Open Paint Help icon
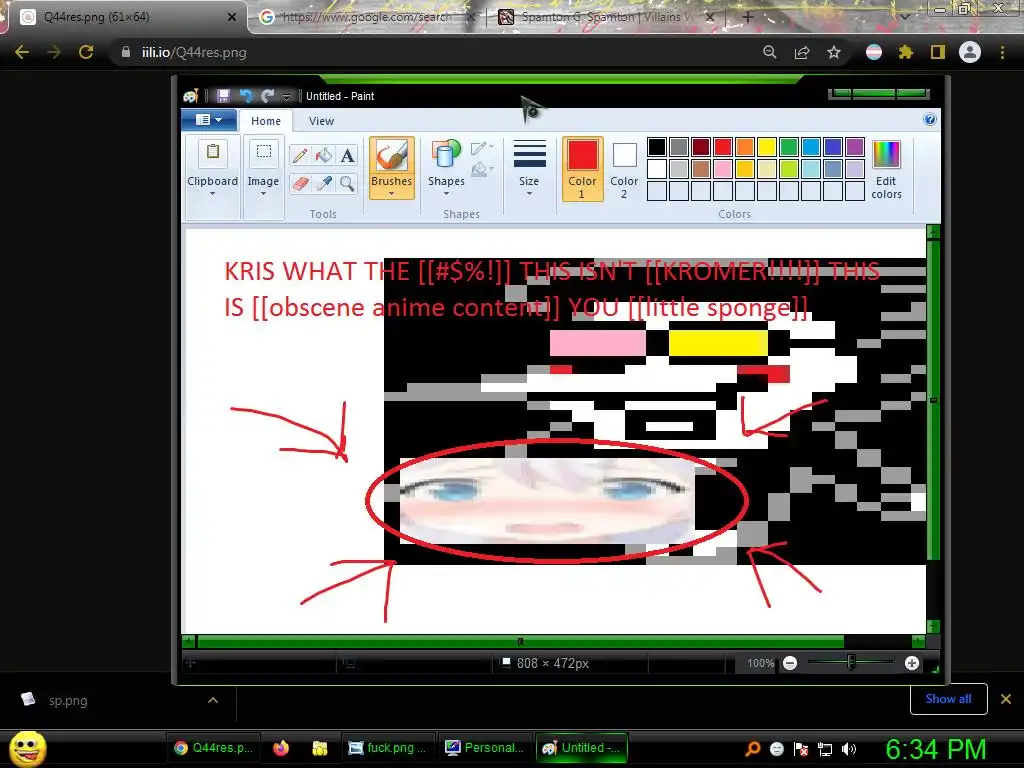Image resolution: width=1024 pixels, height=768 pixels. pyautogui.click(x=930, y=119)
